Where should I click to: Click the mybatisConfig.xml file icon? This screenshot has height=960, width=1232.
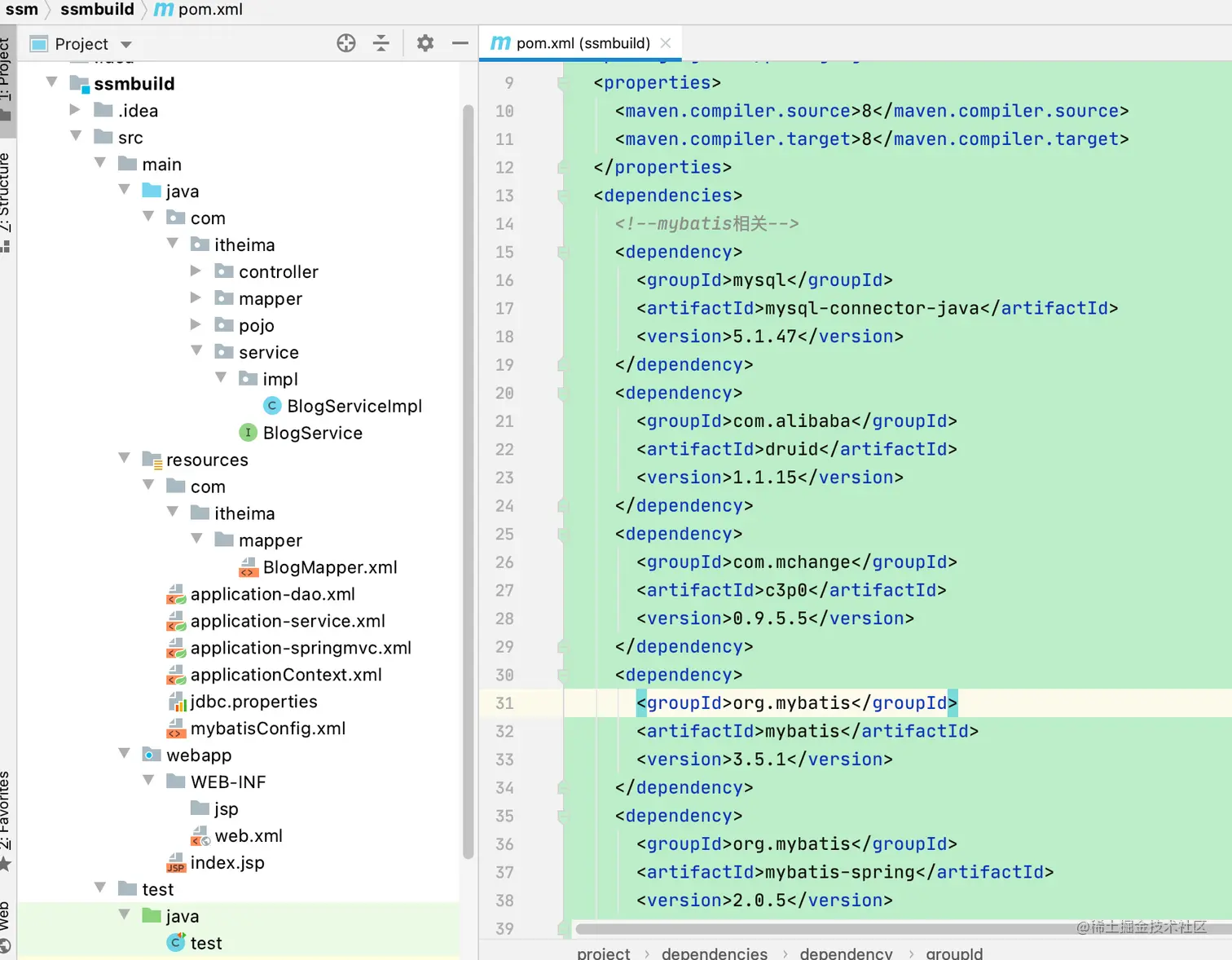pyautogui.click(x=176, y=729)
